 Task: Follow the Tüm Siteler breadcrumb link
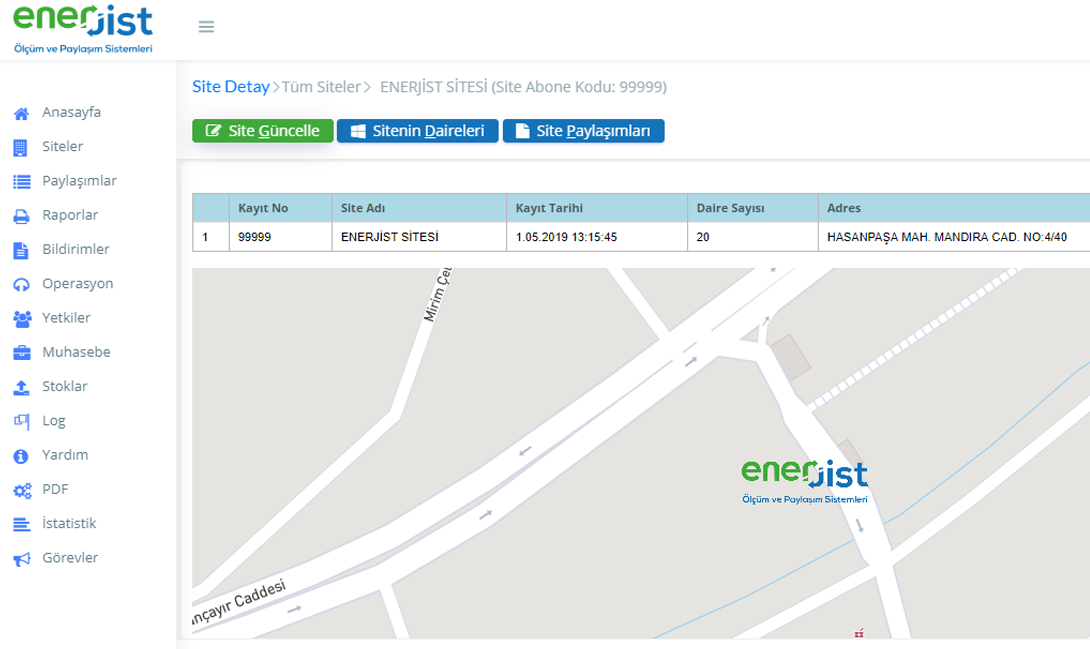tap(321, 87)
